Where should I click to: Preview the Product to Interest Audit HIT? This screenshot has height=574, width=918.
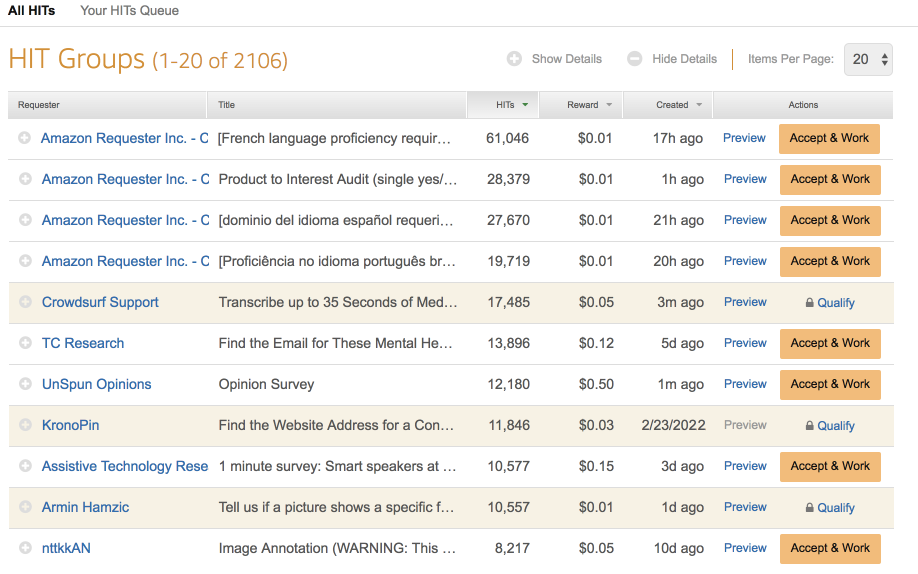[745, 179]
